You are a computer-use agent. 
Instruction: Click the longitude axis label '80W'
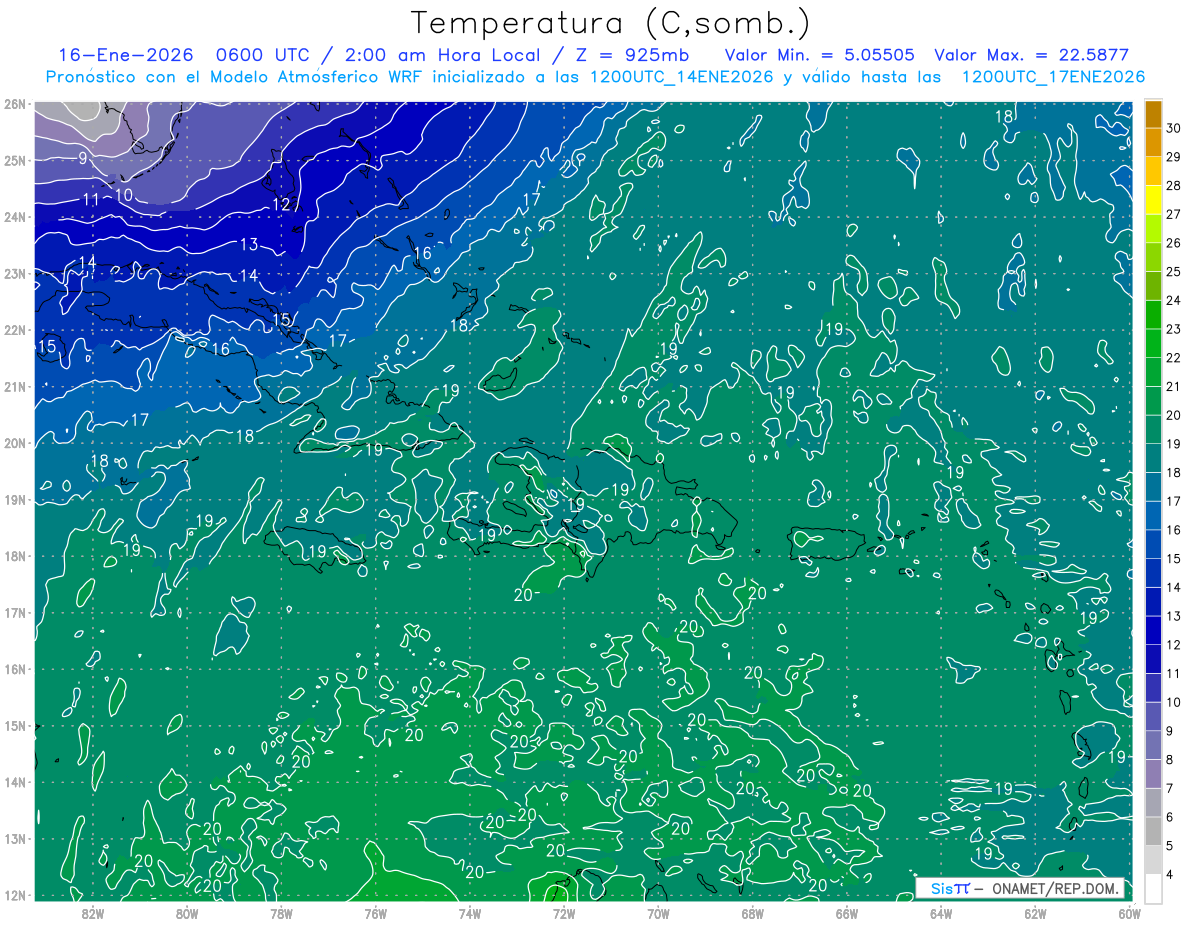187,913
